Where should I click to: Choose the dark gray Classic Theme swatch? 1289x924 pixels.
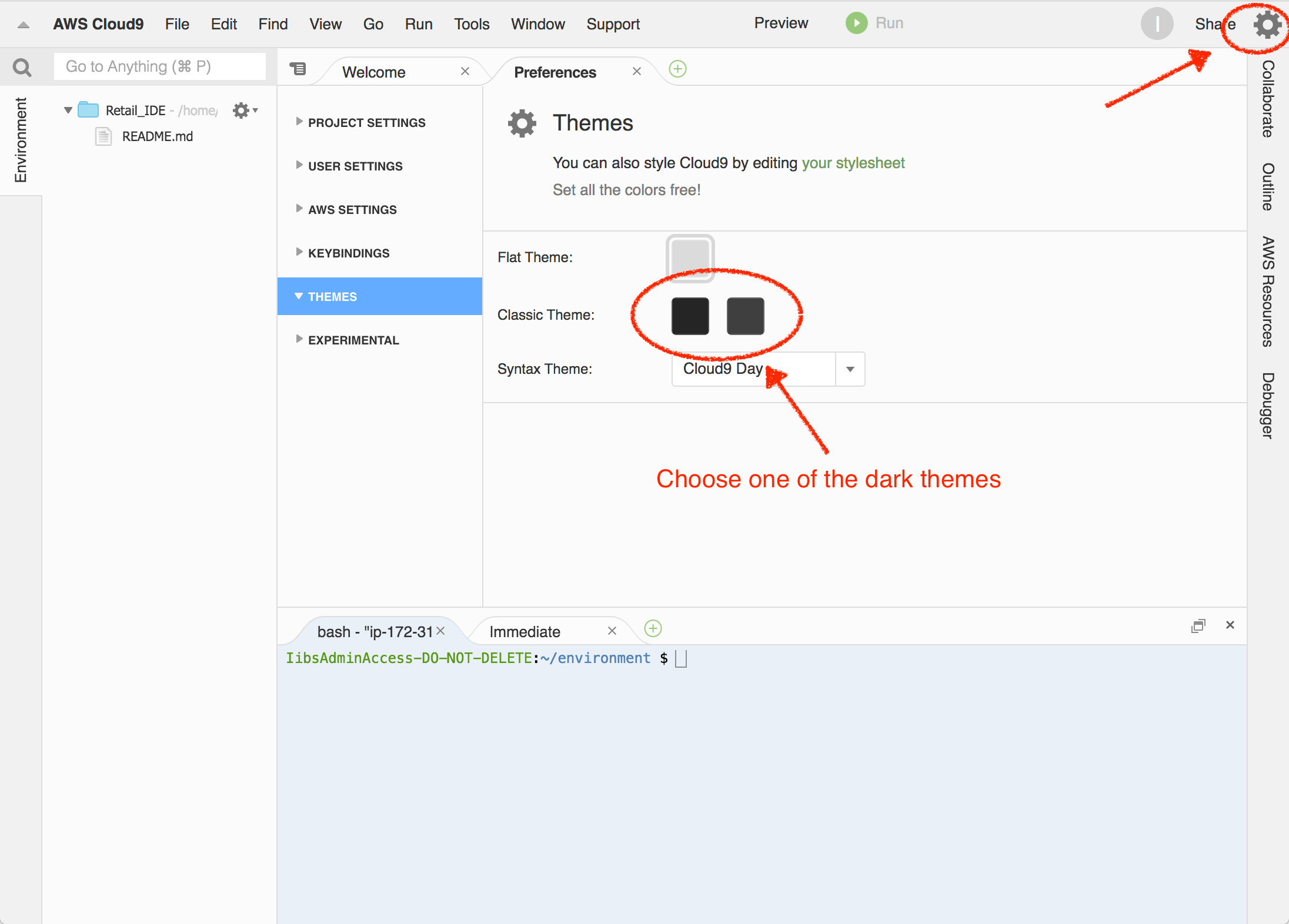746,316
